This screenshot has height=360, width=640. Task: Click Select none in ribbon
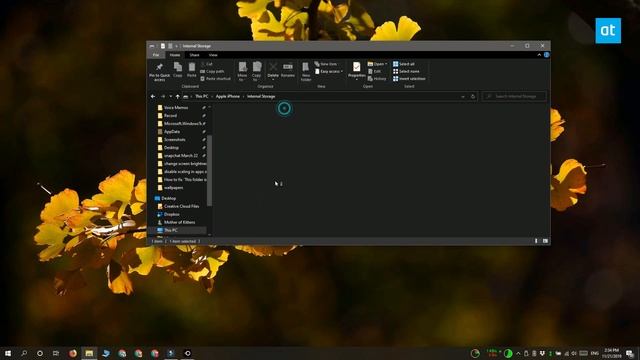(406, 71)
